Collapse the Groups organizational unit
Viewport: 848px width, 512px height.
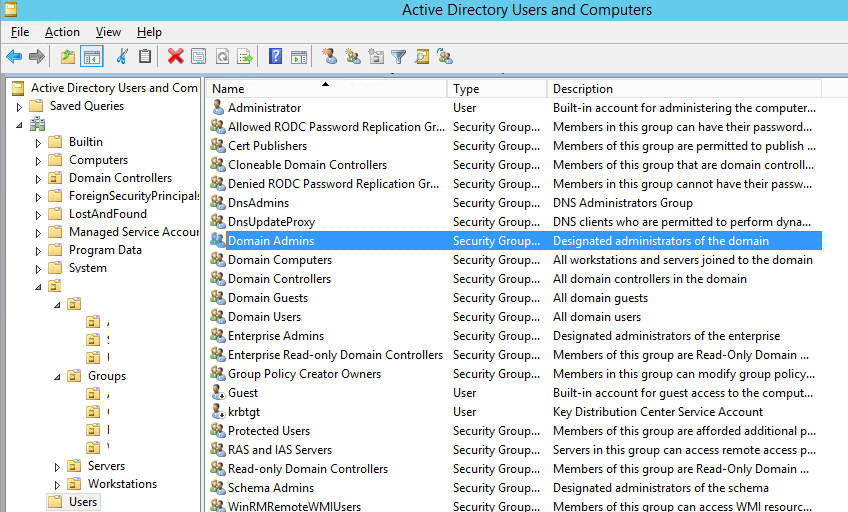[57, 377]
